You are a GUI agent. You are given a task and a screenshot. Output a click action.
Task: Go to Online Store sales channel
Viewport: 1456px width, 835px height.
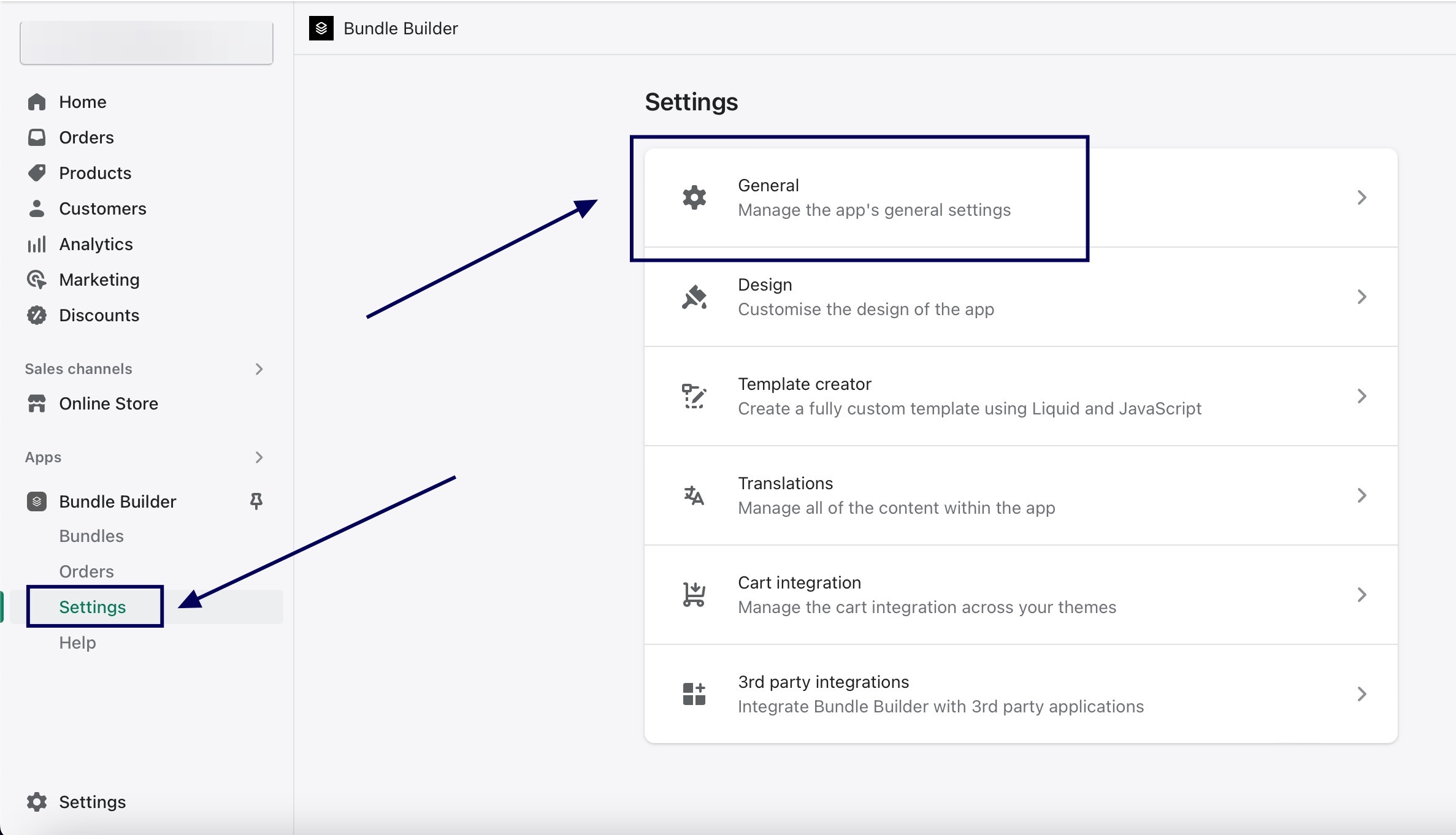(108, 403)
